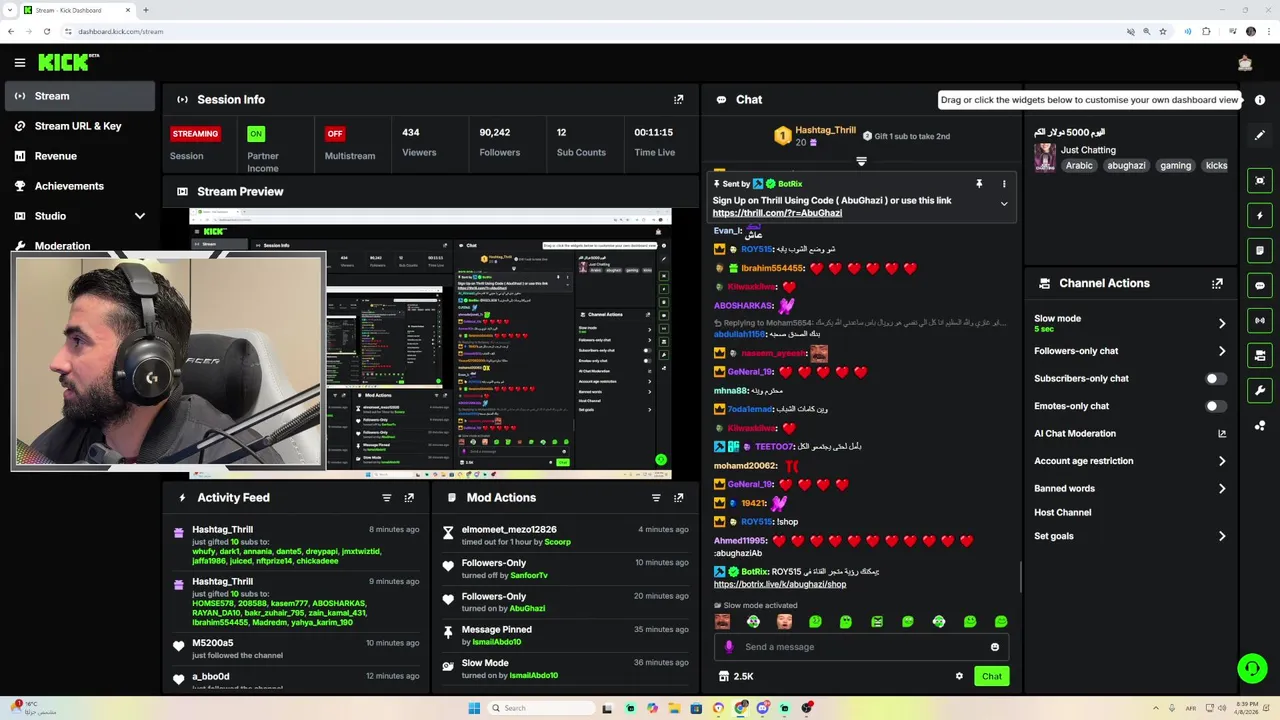1280x720 pixels.
Task: Open File Explorer from taskbar
Action: point(674,708)
